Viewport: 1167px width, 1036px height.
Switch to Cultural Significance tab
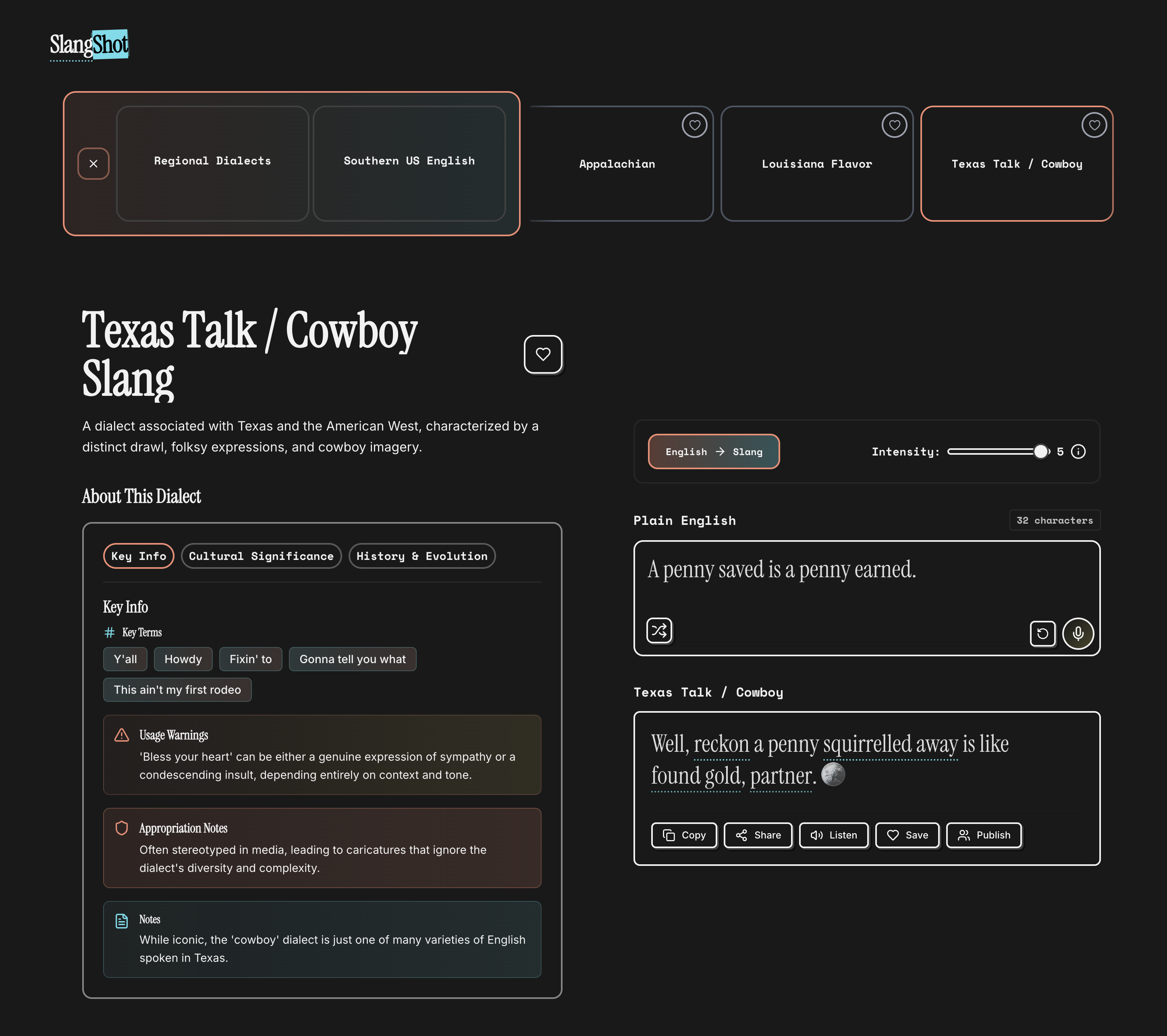[x=261, y=556]
